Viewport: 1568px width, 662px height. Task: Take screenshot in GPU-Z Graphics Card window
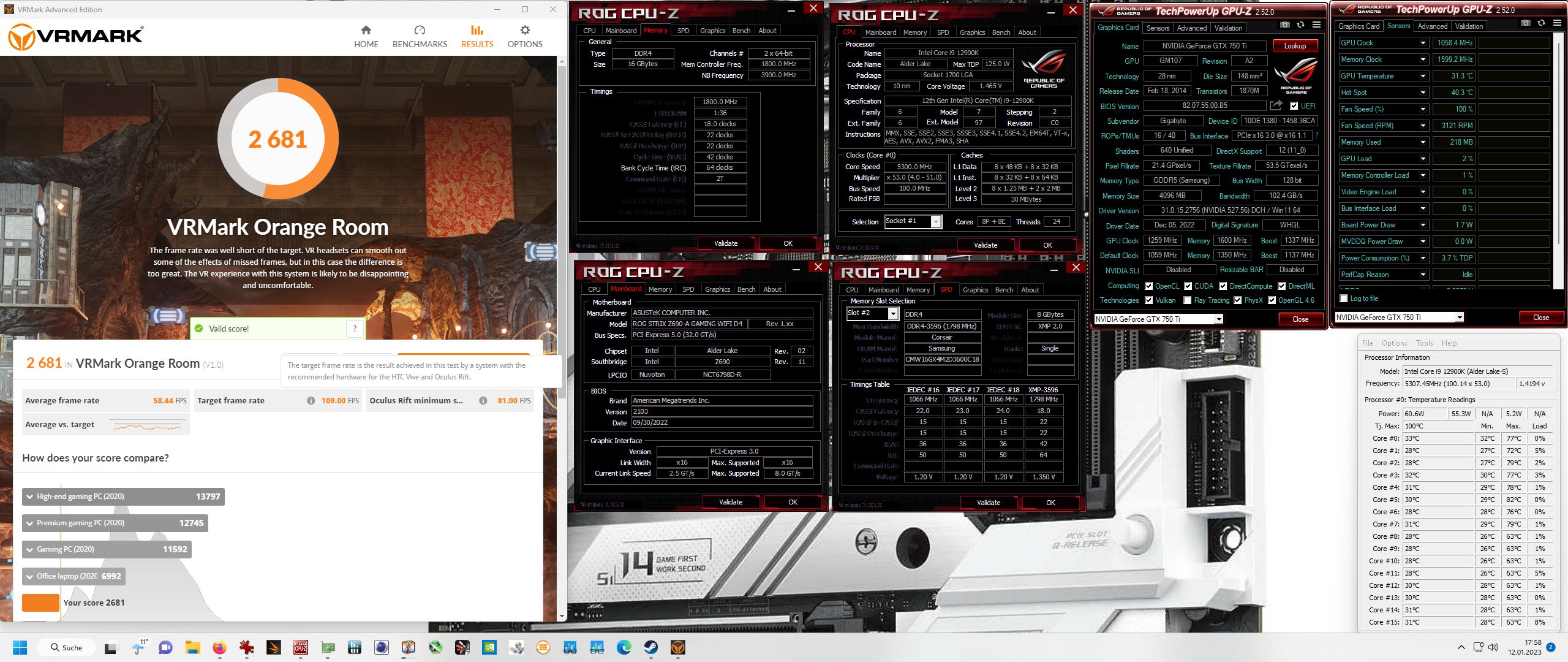coord(1285,25)
